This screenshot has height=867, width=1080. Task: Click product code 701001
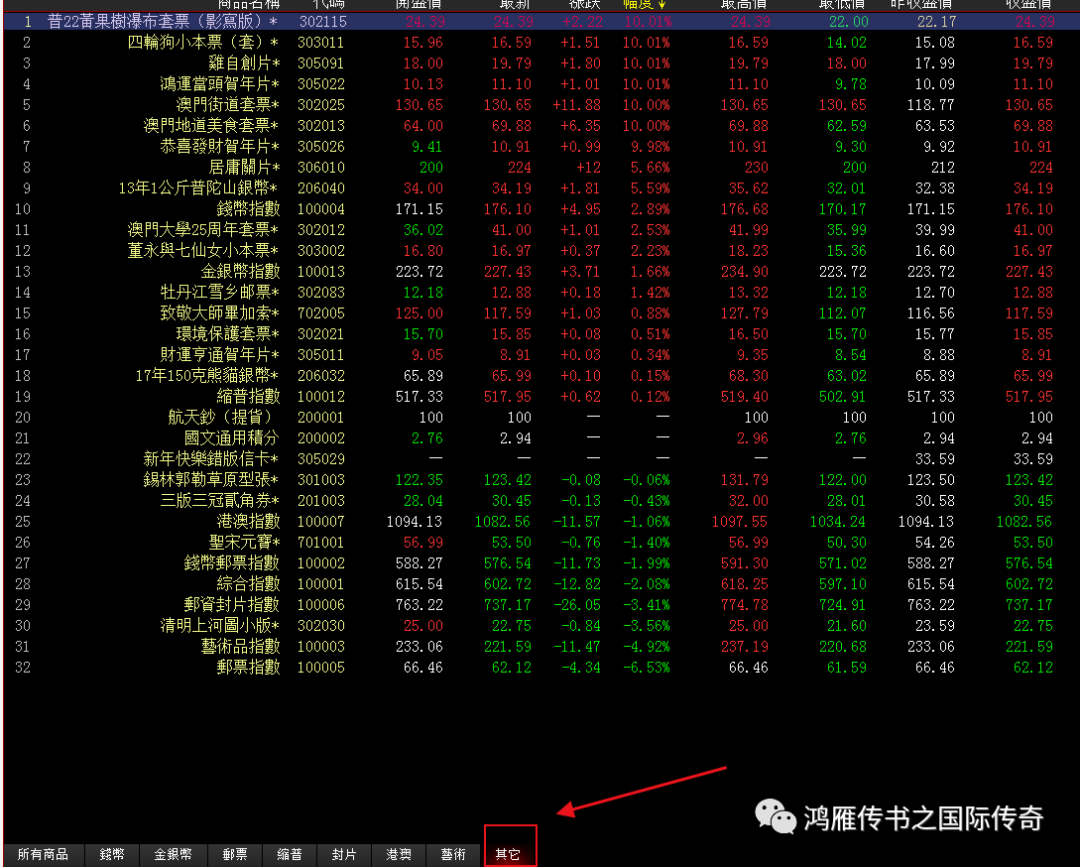pos(321,542)
